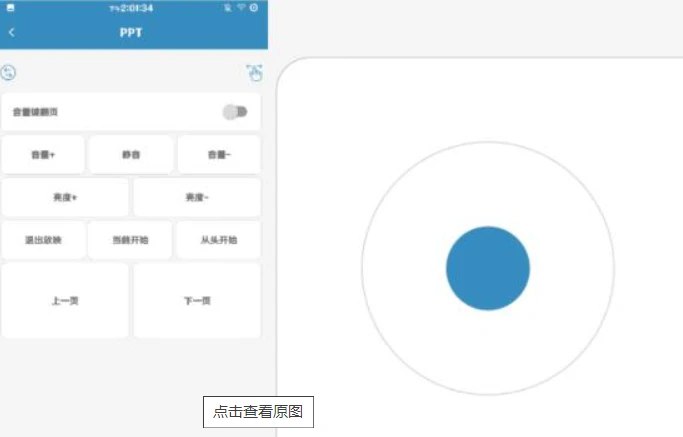Tap the 亮度- brightness button
The height and width of the screenshot is (437, 683).
(197, 197)
